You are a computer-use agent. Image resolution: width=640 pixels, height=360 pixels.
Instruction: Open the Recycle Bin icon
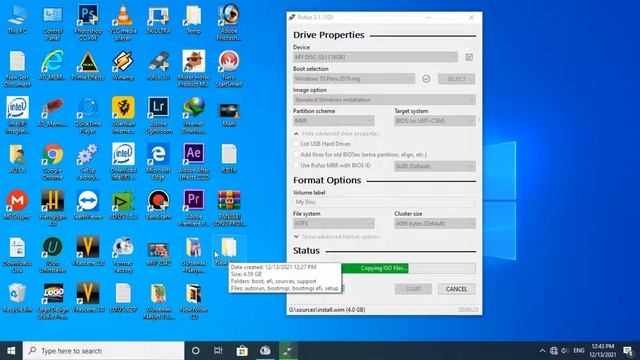pos(18,298)
